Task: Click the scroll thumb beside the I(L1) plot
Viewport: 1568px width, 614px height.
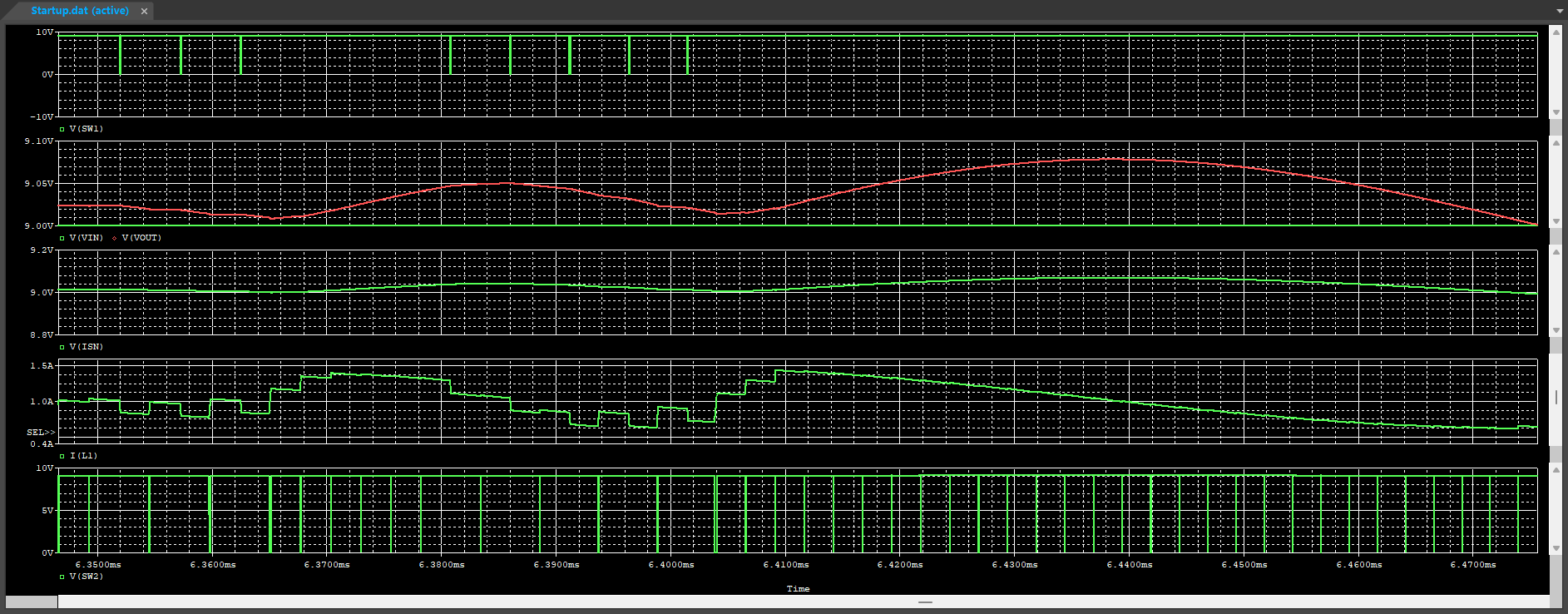Action: [x=1556, y=399]
